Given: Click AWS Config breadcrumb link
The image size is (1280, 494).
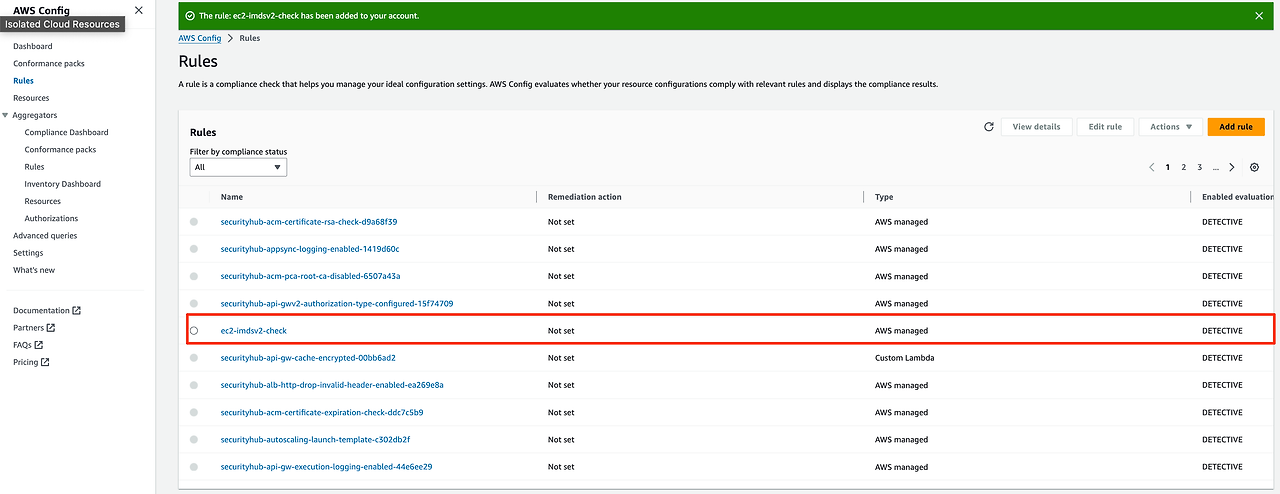Looking at the screenshot, I should [200, 38].
